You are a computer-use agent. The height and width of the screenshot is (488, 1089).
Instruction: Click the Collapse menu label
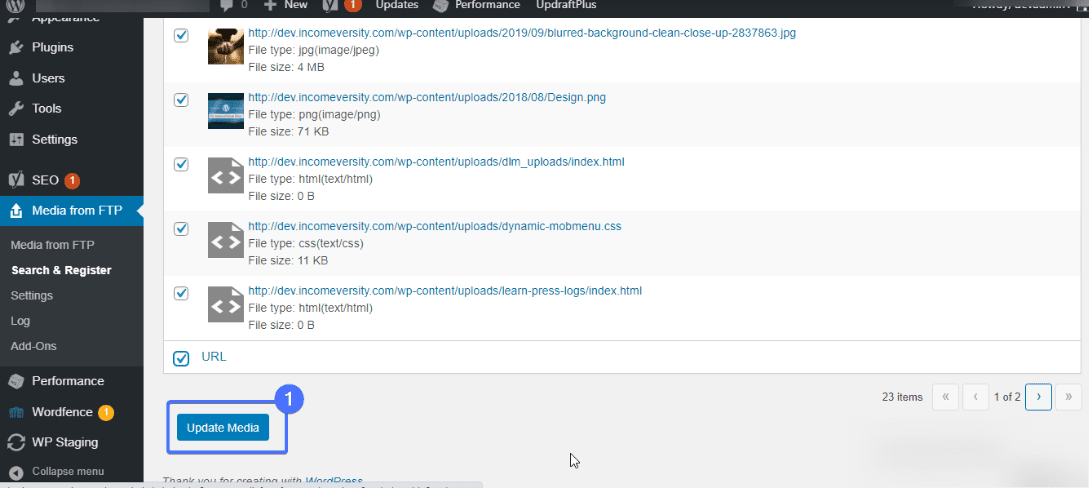click(x=68, y=471)
